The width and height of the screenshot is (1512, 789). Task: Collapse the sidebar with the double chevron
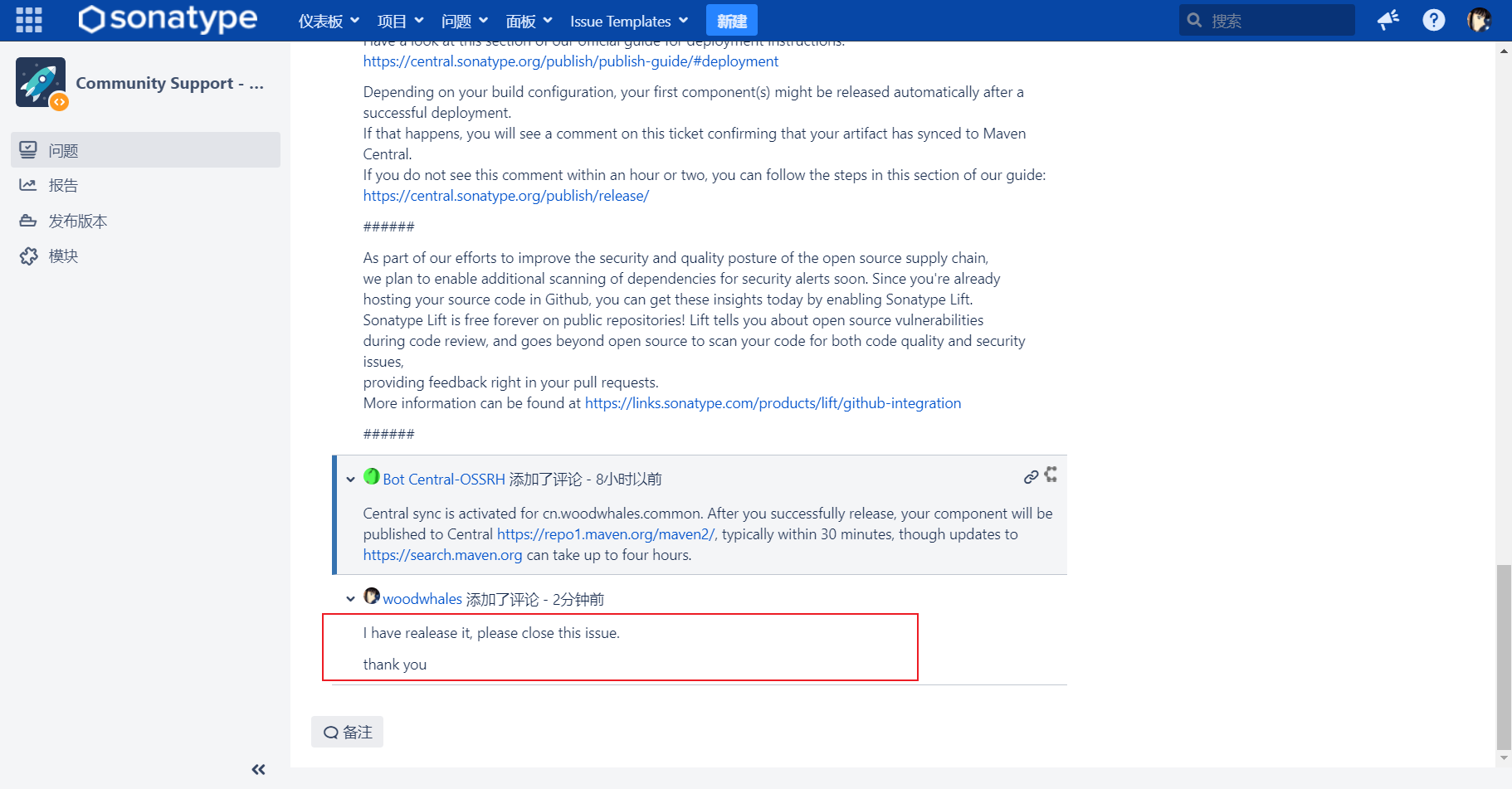(x=259, y=769)
